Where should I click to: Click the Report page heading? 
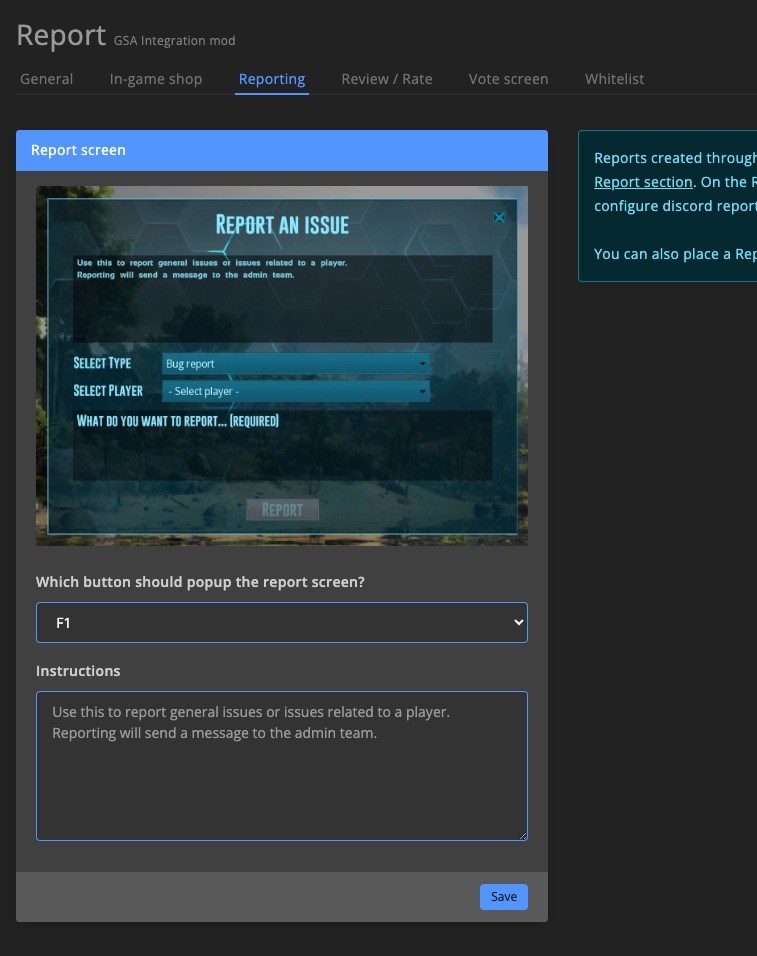61,35
